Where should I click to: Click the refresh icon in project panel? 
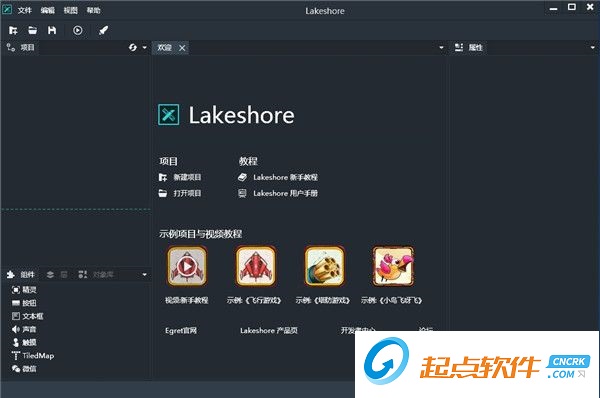(133, 47)
